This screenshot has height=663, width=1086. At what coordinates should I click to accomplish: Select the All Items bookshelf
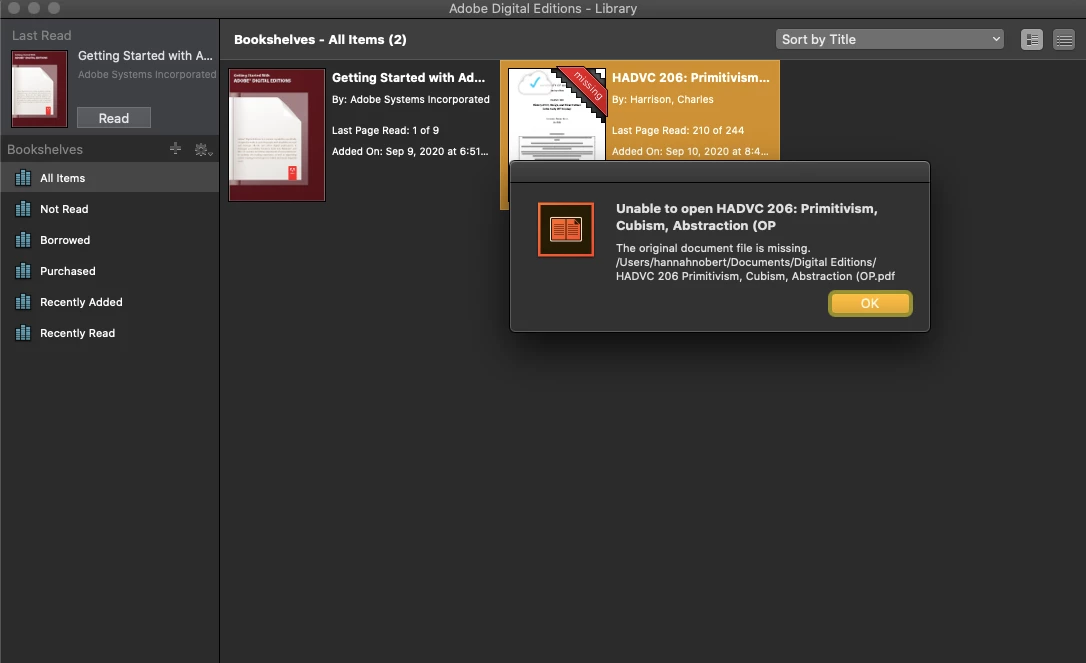pyautogui.click(x=109, y=178)
